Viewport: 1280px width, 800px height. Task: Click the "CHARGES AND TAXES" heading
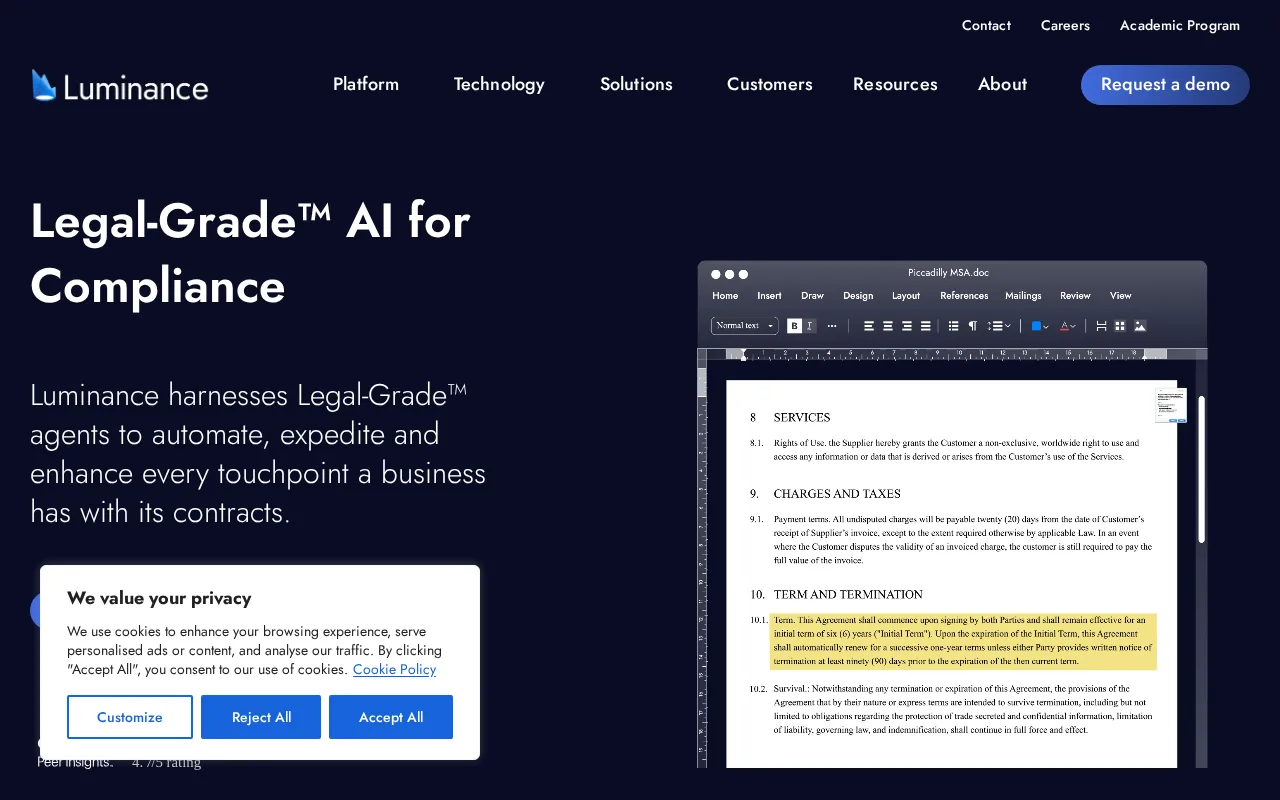(837, 494)
